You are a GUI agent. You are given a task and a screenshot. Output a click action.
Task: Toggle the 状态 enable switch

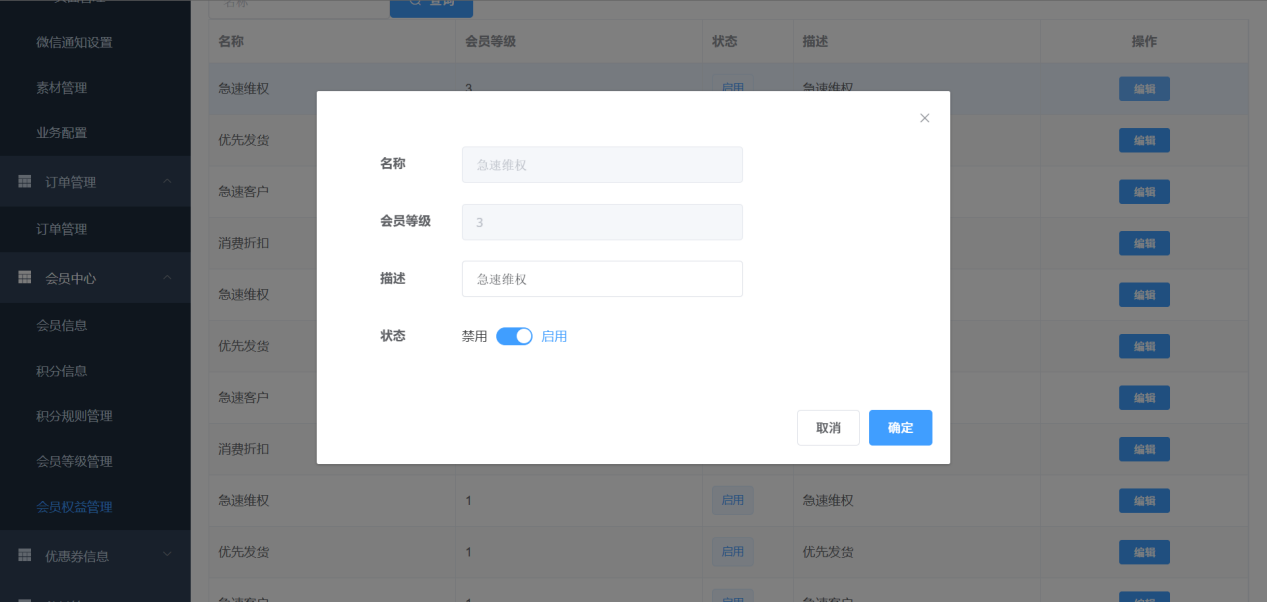click(x=514, y=336)
